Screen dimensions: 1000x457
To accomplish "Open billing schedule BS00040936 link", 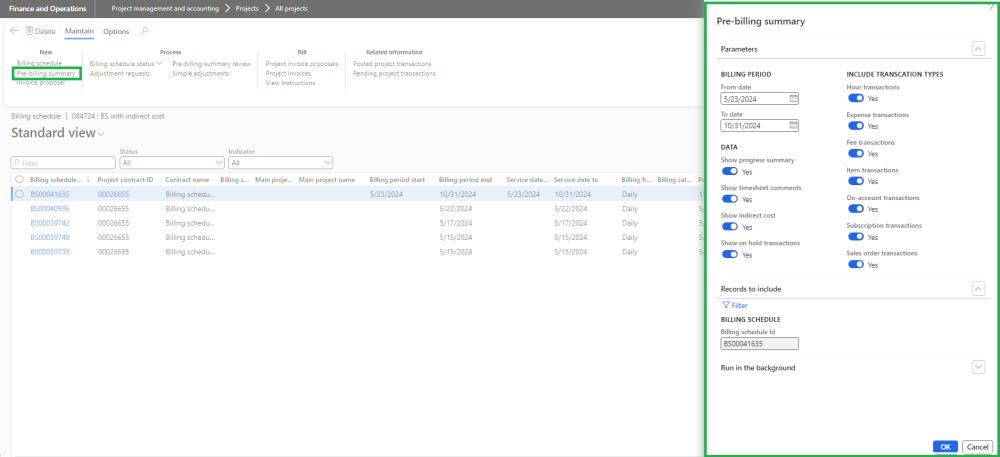I will coord(49,208).
